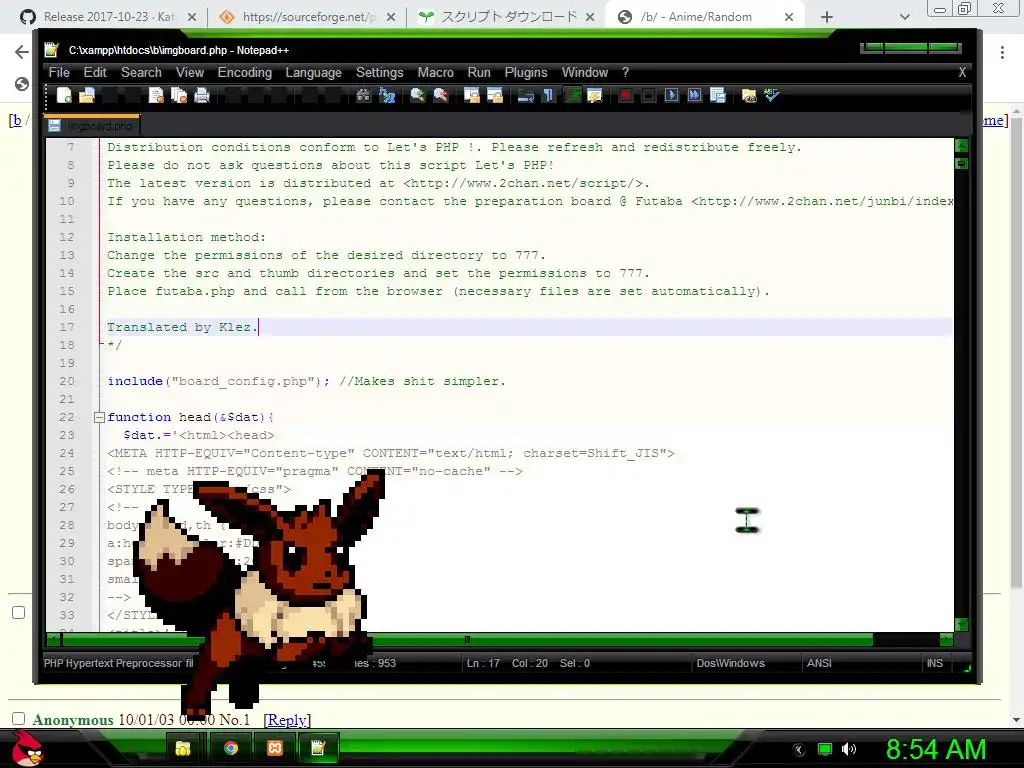
Task: Click line 17 Translated by Klez text
Action: tap(182, 327)
